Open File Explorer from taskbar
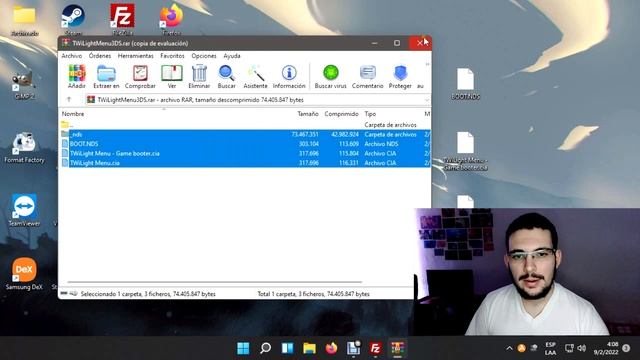The height and width of the screenshot is (360, 640). pyautogui.click(x=309, y=348)
